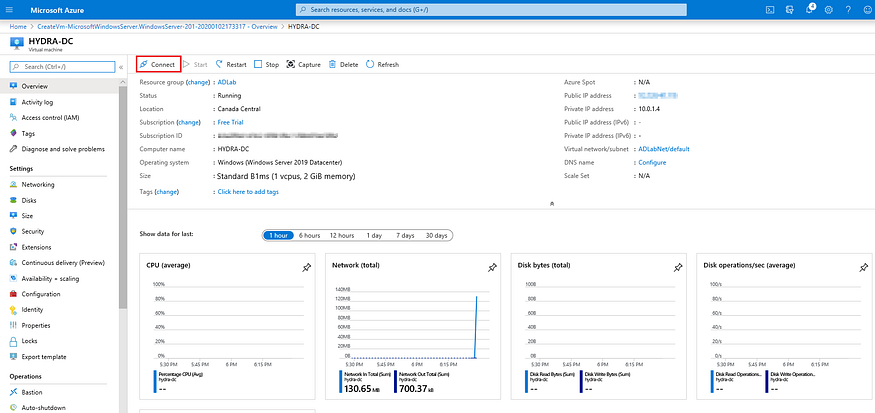875x413 pixels.
Task: Restart the virtual machine
Action: click(x=229, y=64)
